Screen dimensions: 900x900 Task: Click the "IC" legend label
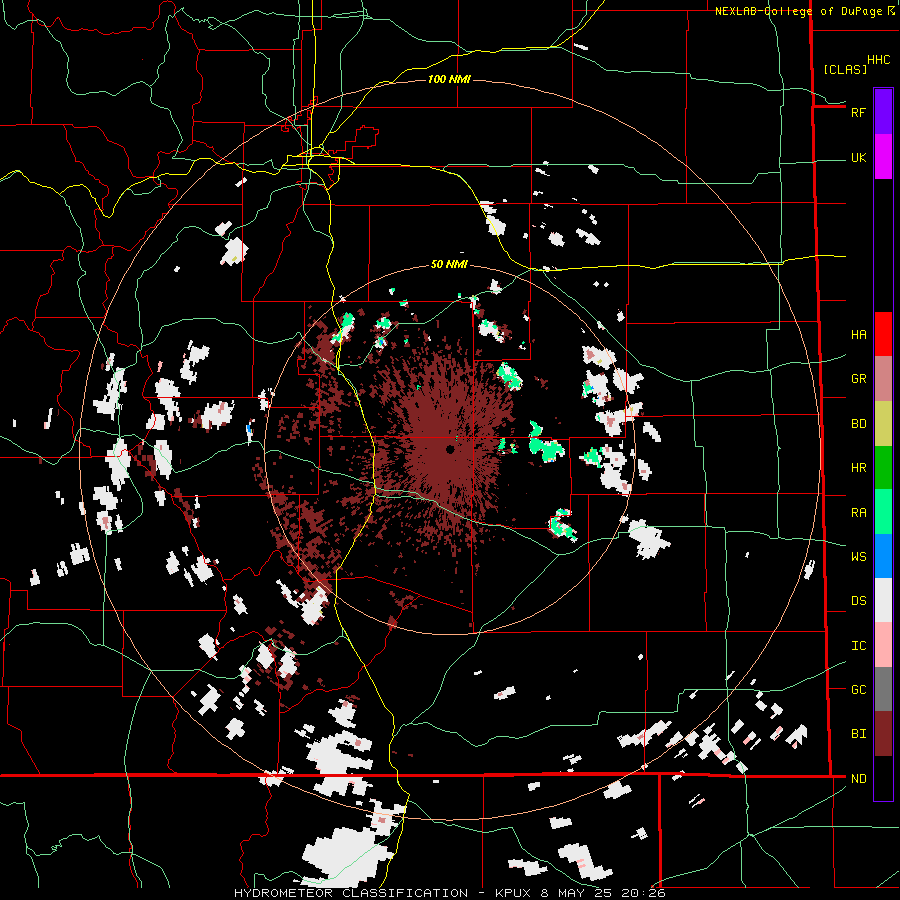coord(858,646)
